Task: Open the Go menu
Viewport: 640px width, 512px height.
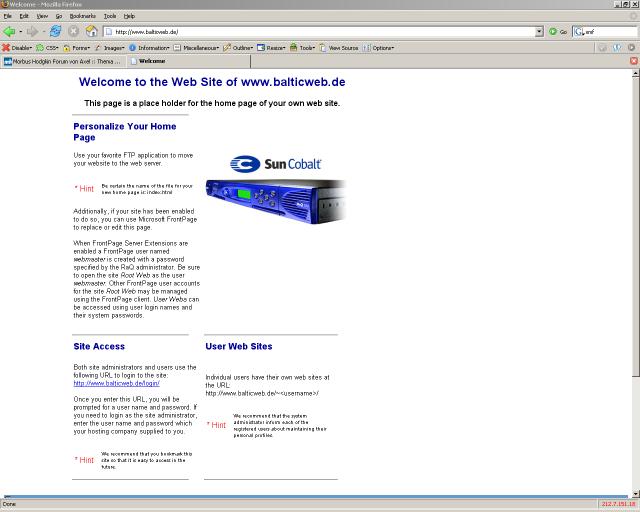Action: [59, 16]
